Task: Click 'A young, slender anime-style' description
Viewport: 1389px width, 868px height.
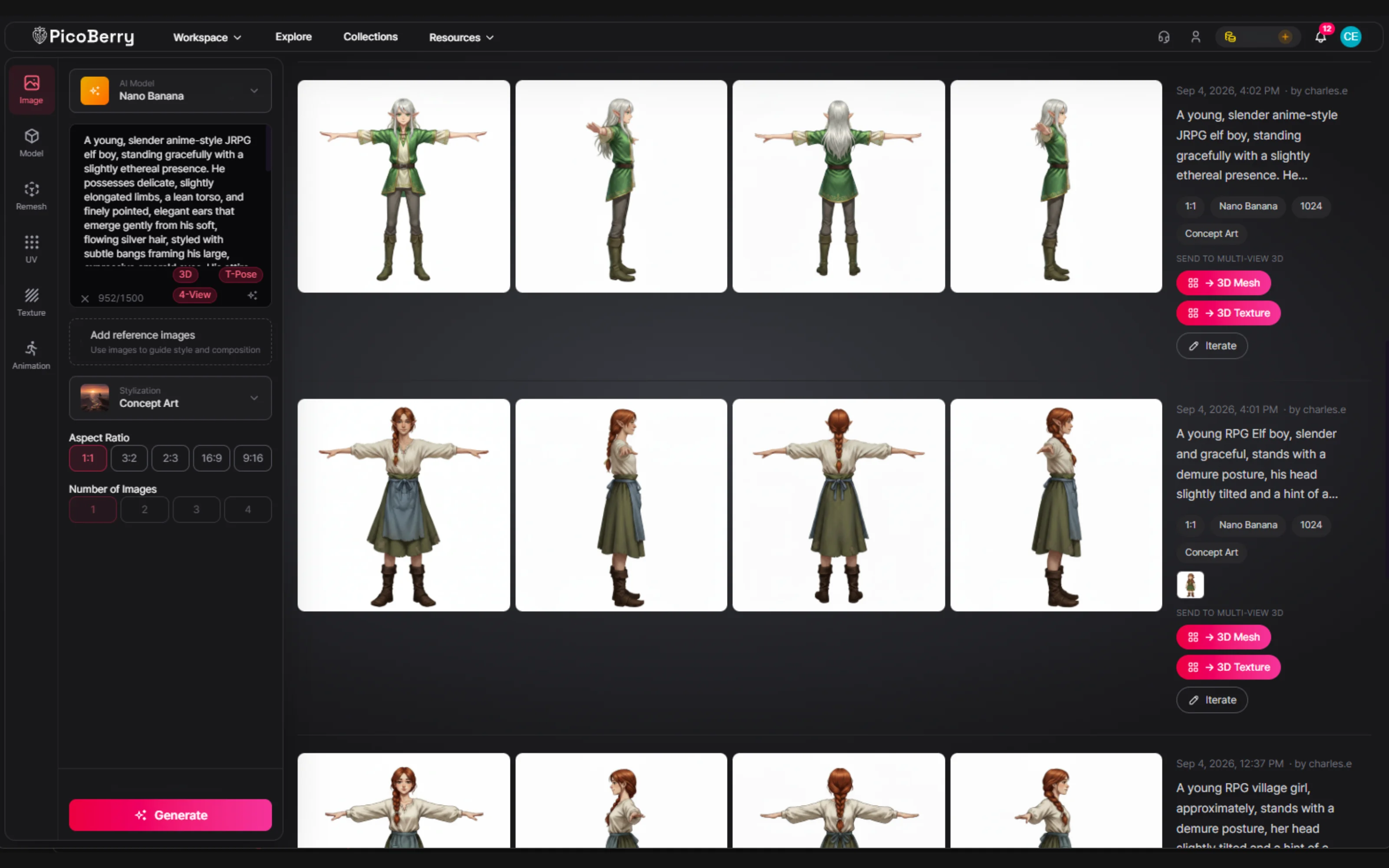Action: tap(1257, 145)
